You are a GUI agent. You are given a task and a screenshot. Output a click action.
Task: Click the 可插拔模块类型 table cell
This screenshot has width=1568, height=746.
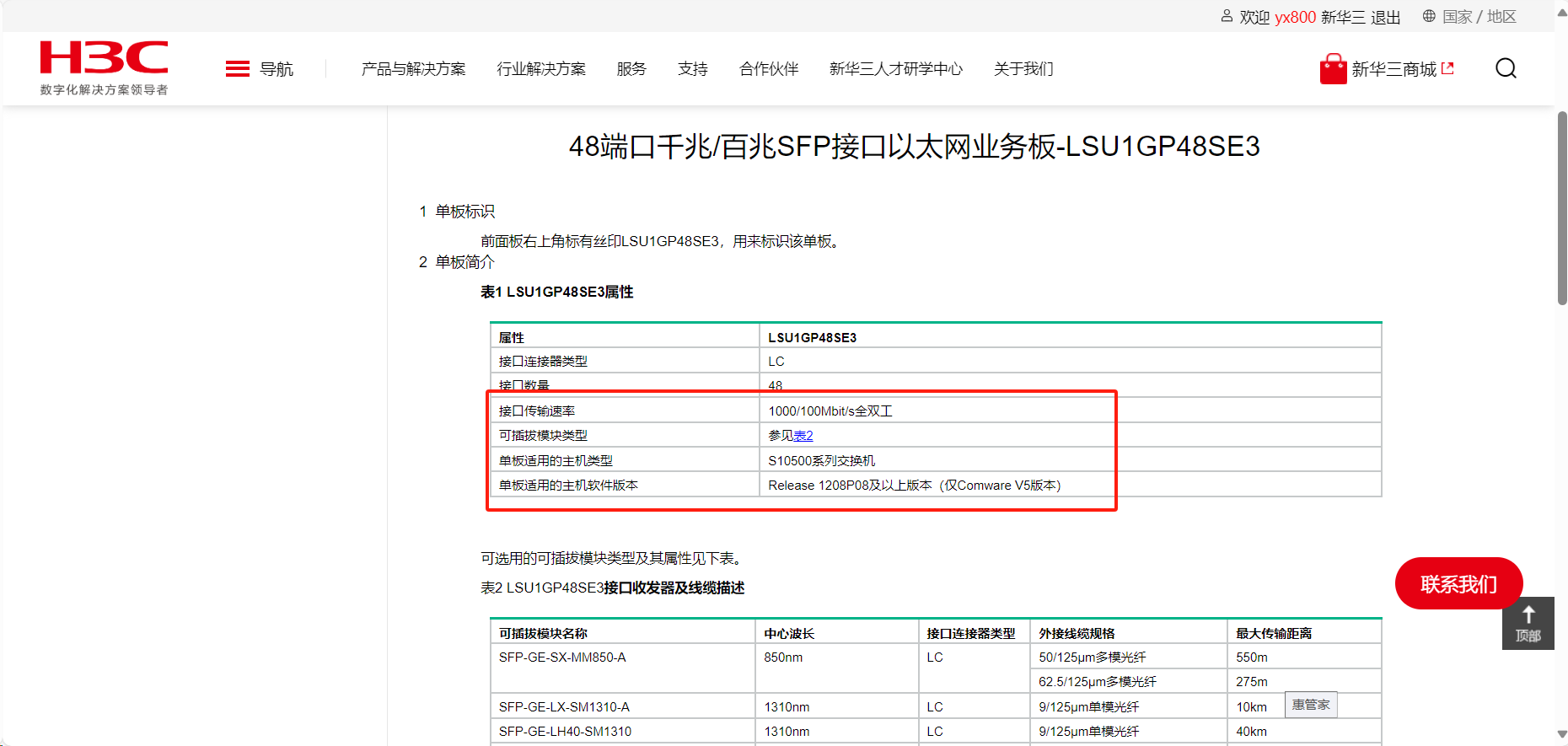pos(625,435)
